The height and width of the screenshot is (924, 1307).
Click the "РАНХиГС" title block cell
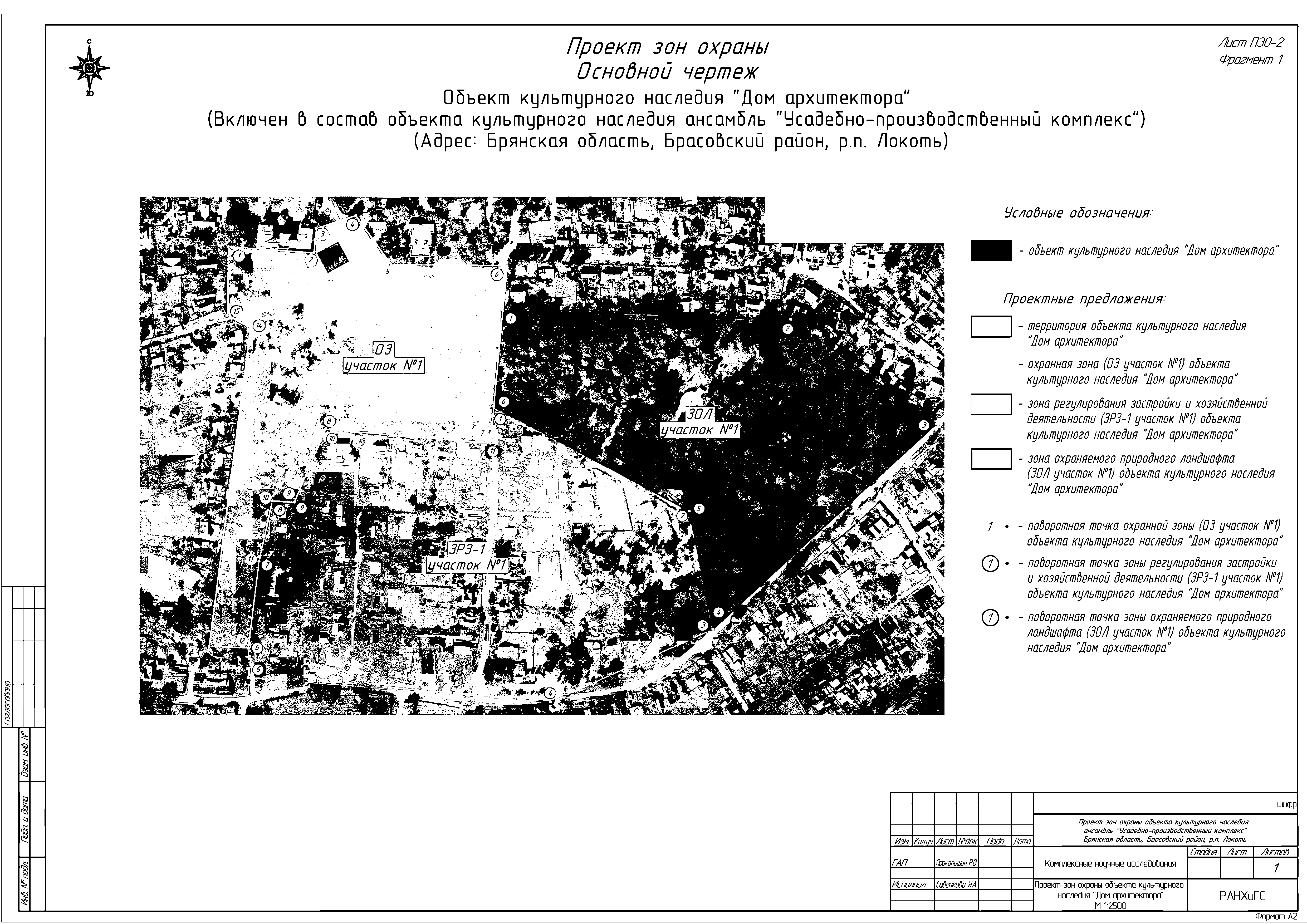coord(1242,896)
